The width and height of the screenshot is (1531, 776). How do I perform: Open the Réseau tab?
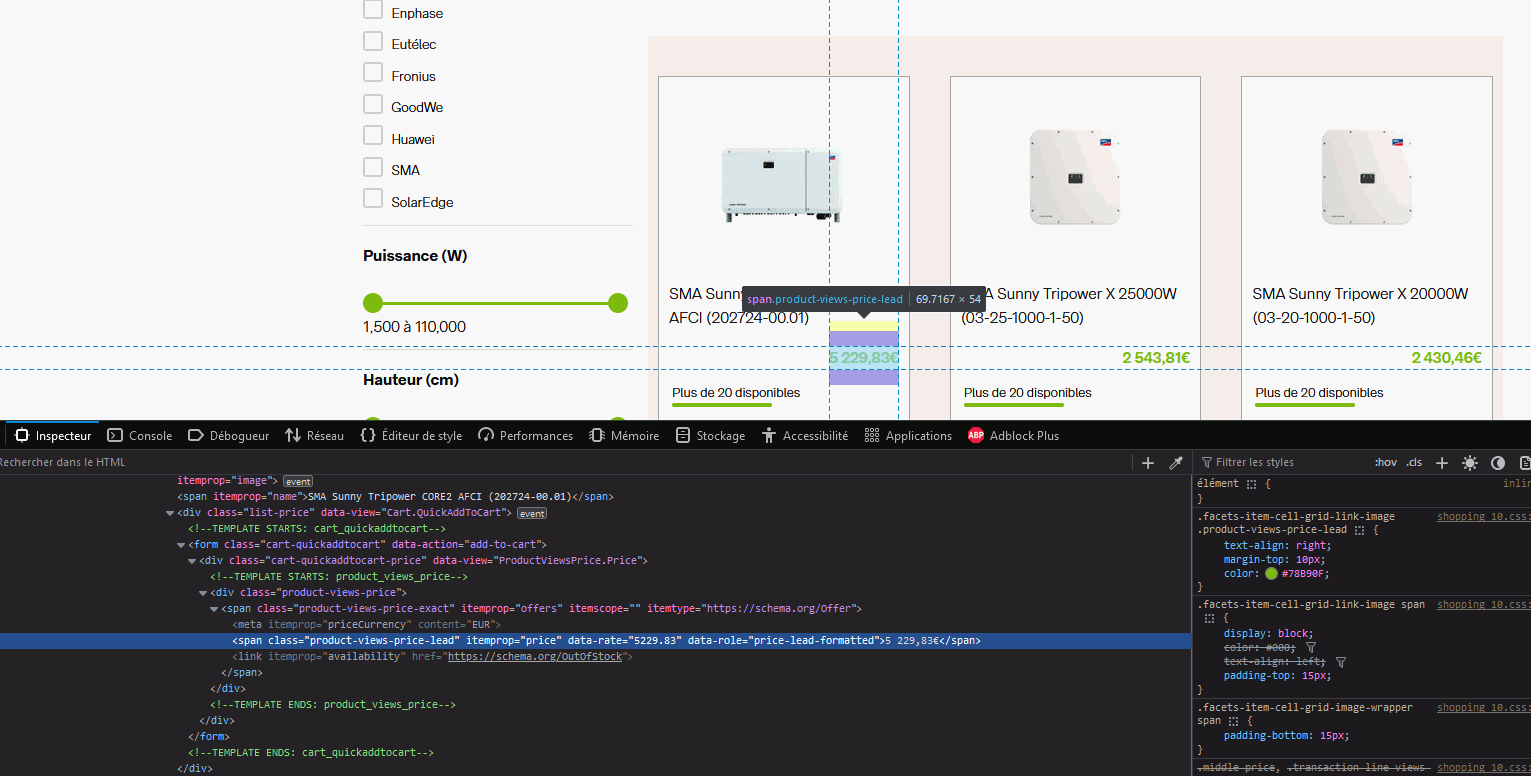tap(314, 436)
